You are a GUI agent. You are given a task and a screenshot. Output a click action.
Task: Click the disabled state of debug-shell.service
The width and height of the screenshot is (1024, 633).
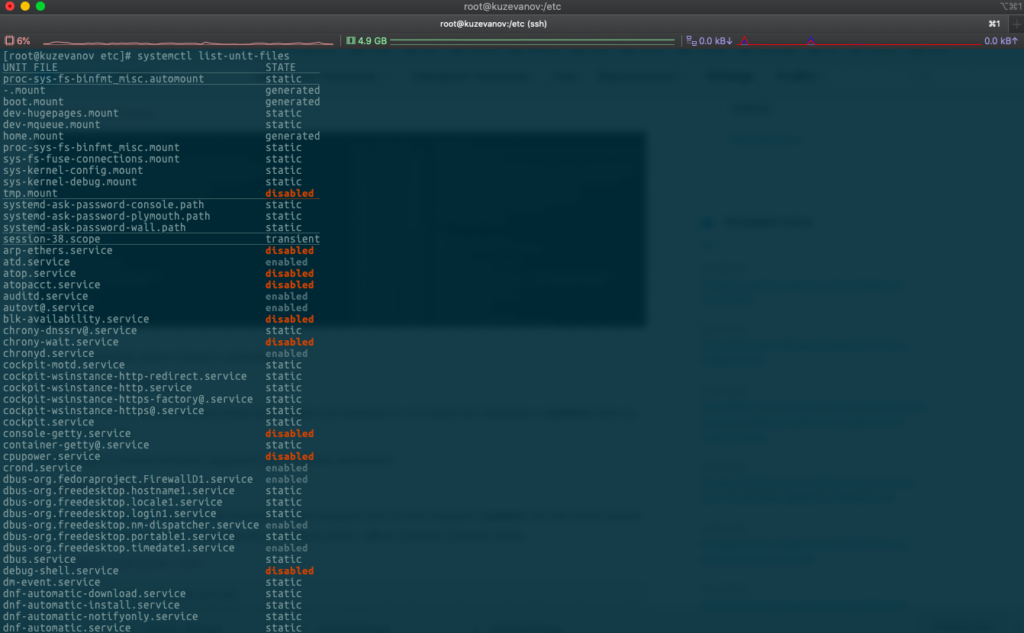[289, 571]
